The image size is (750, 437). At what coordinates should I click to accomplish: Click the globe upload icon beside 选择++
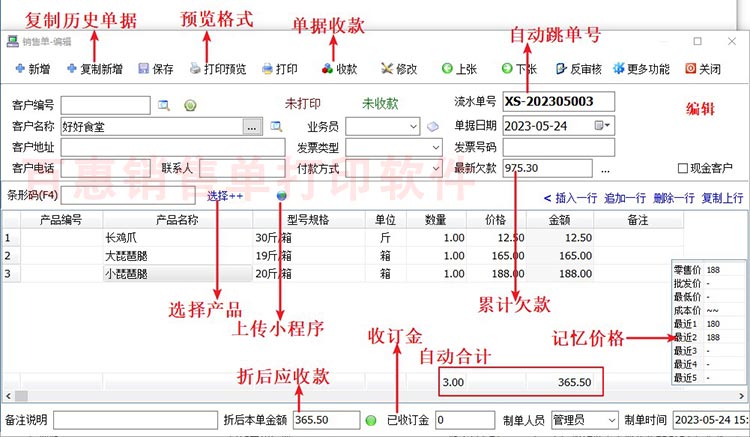click(282, 196)
